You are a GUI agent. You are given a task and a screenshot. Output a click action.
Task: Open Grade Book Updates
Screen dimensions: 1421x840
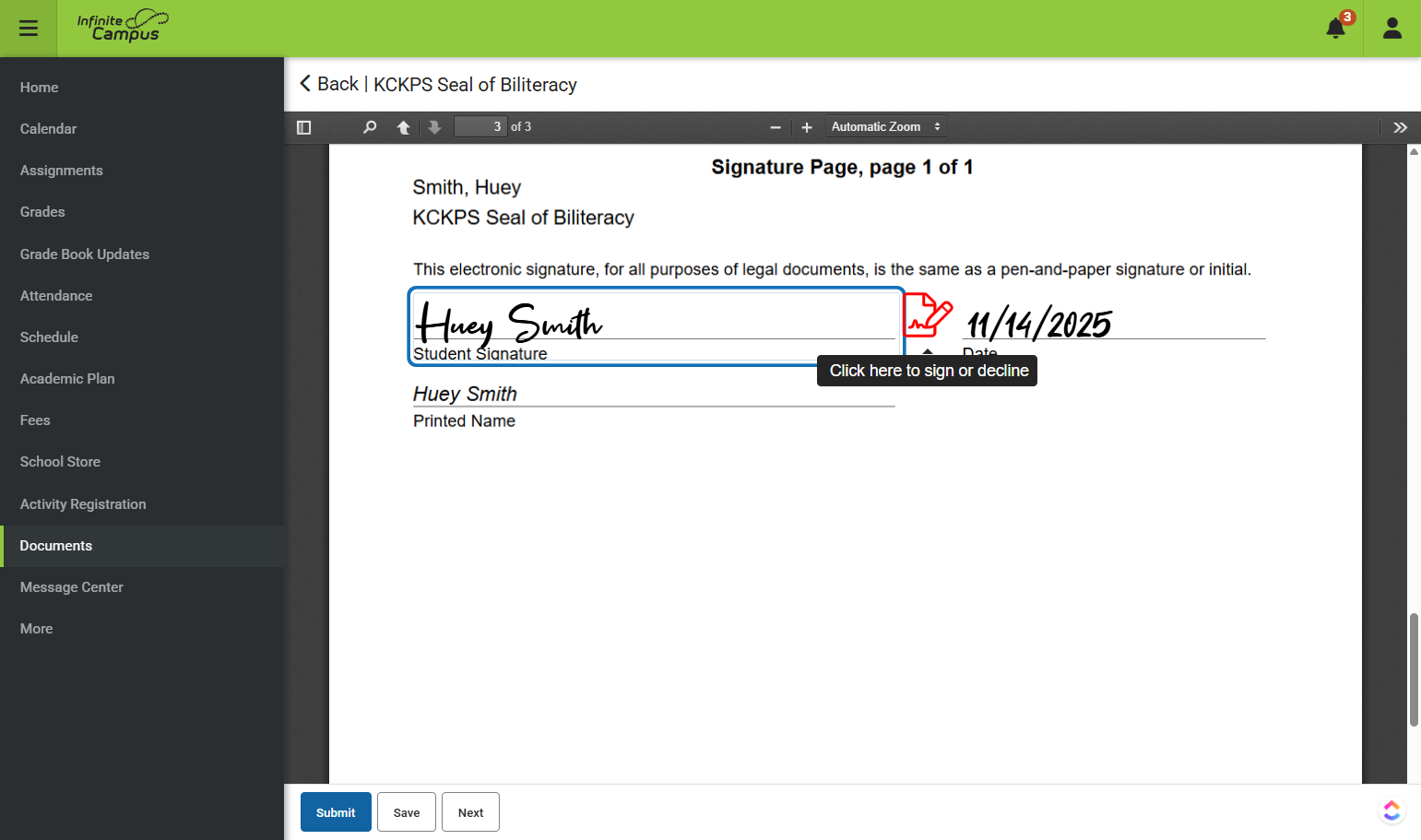[142, 254]
